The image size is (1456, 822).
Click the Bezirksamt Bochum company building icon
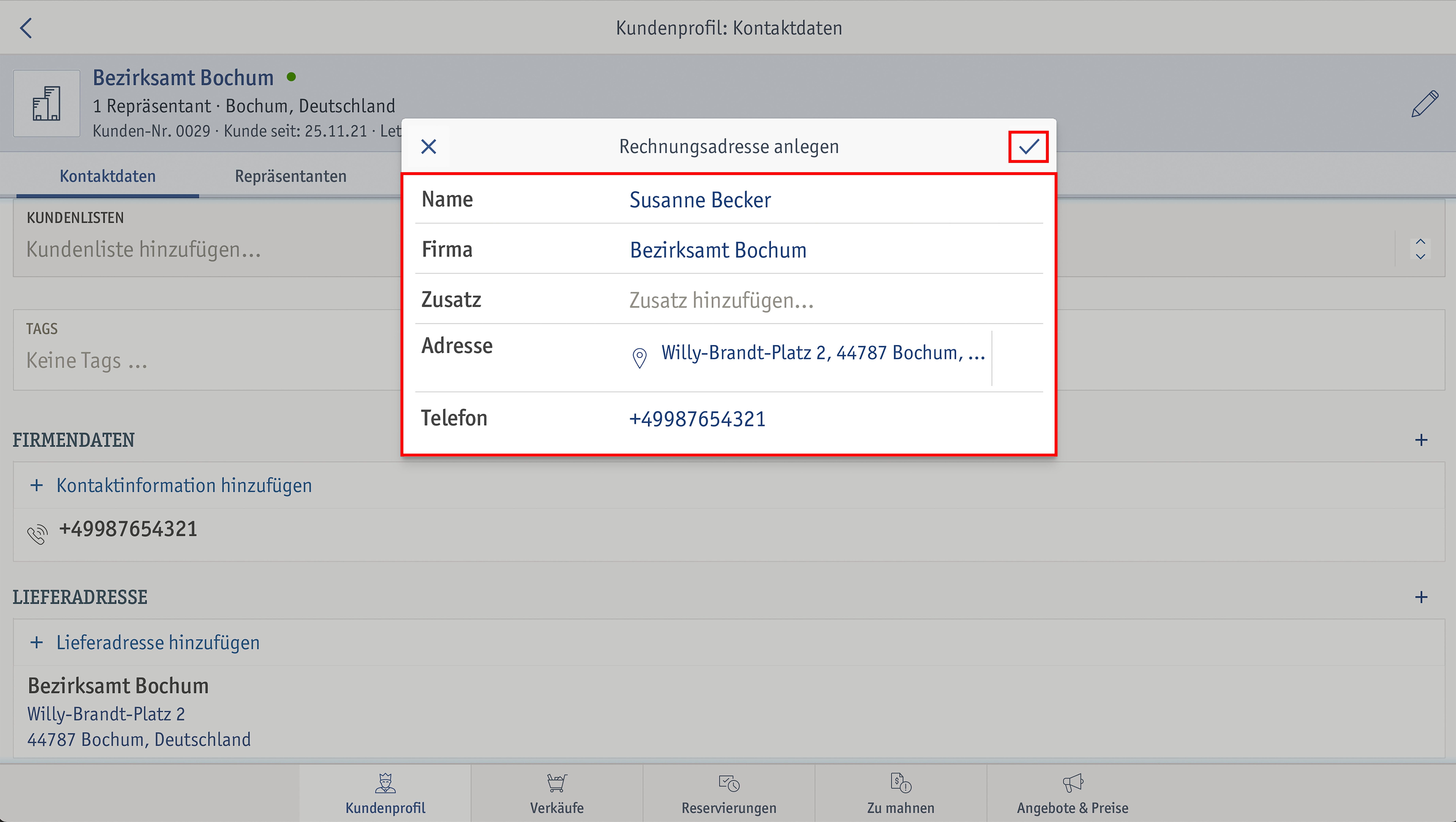[x=46, y=103]
